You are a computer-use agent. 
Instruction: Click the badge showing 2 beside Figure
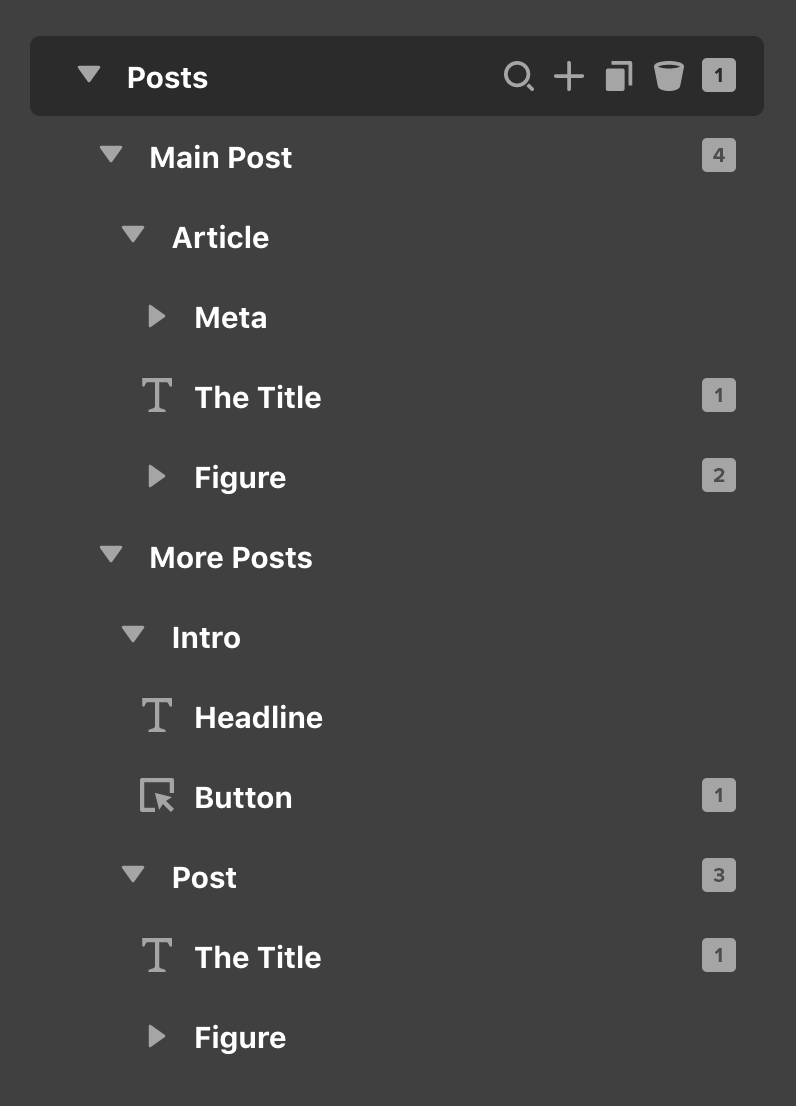tap(718, 475)
